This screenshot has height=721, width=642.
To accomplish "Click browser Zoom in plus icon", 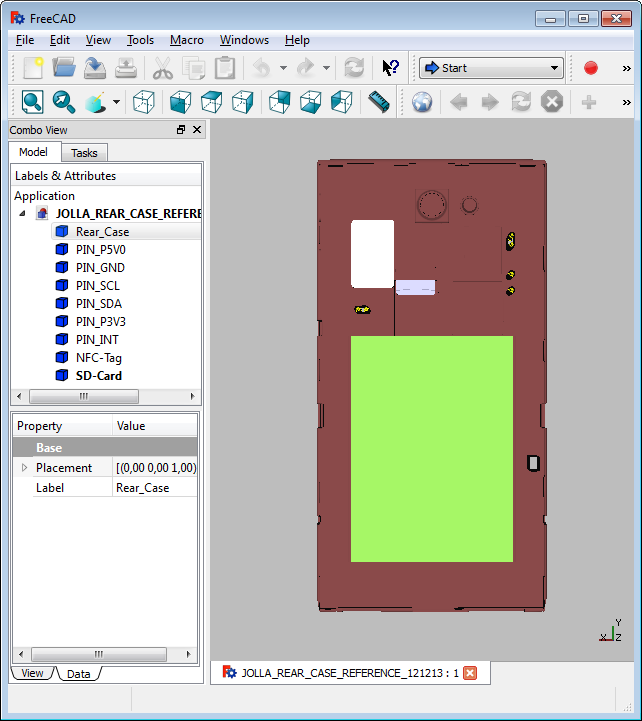I will point(589,102).
